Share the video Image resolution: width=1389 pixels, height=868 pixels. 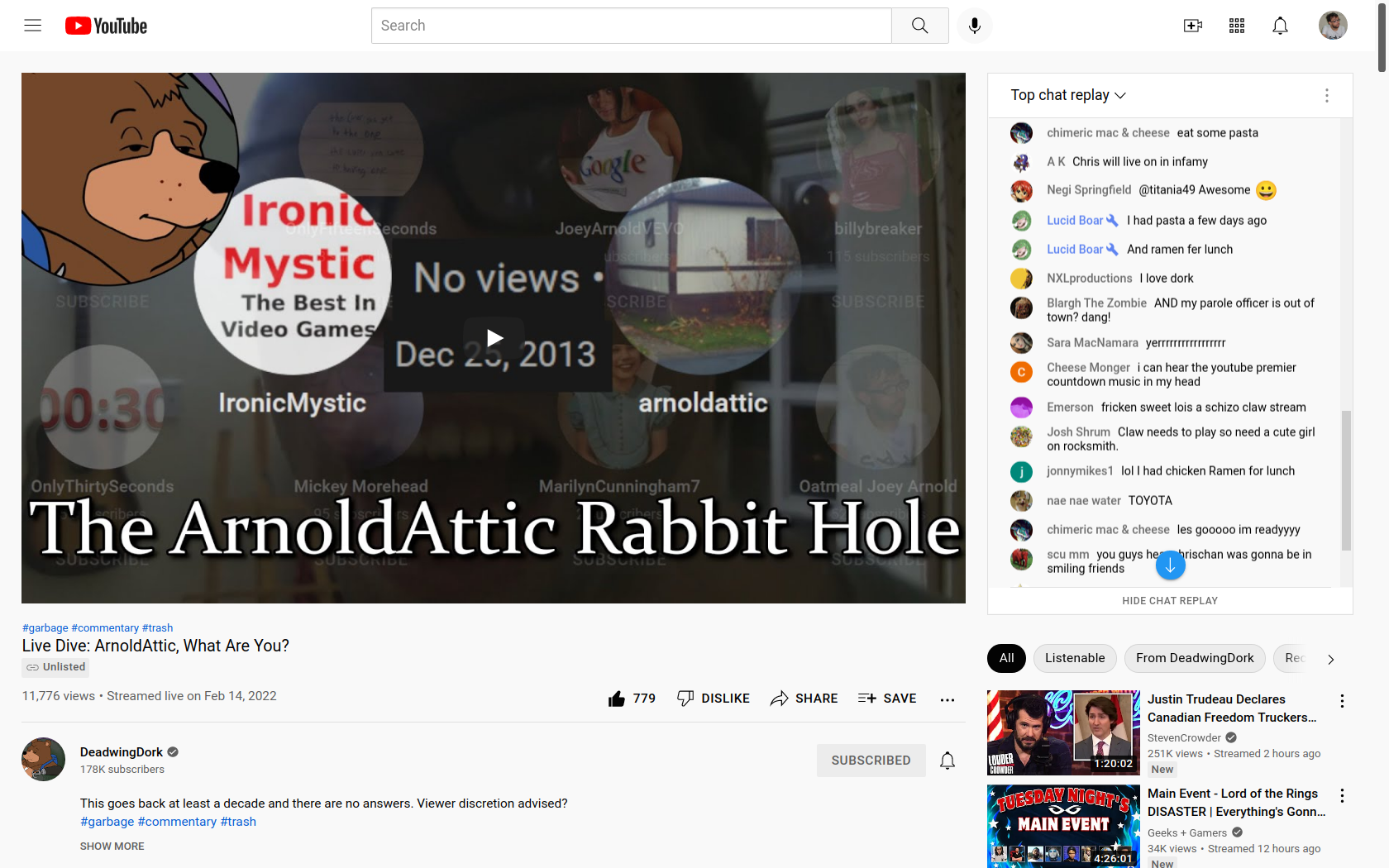(x=804, y=699)
